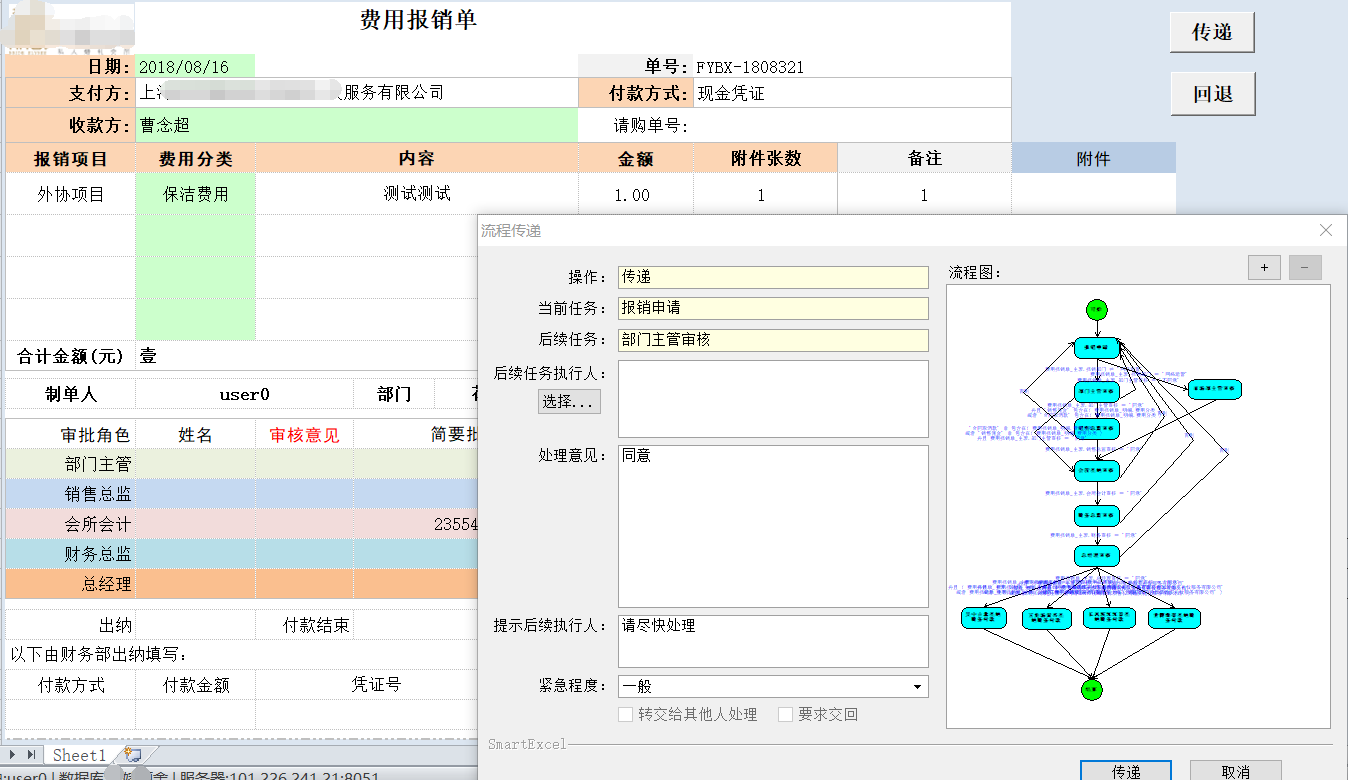Click the green start node in flowchart
This screenshot has height=780, width=1348.
point(1097,310)
